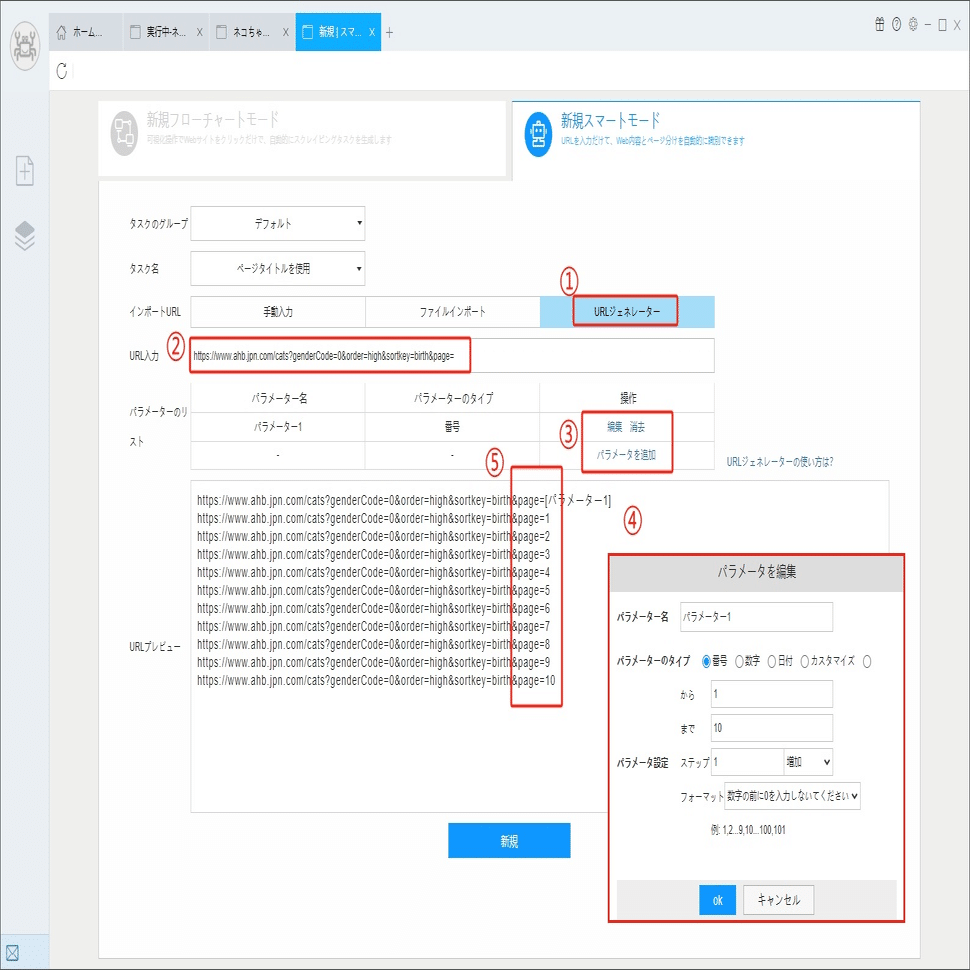Image resolution: width=970 pixels, height=970 pixels.
Task: Add a new tab with plus icon
Action: pos(389,32)
